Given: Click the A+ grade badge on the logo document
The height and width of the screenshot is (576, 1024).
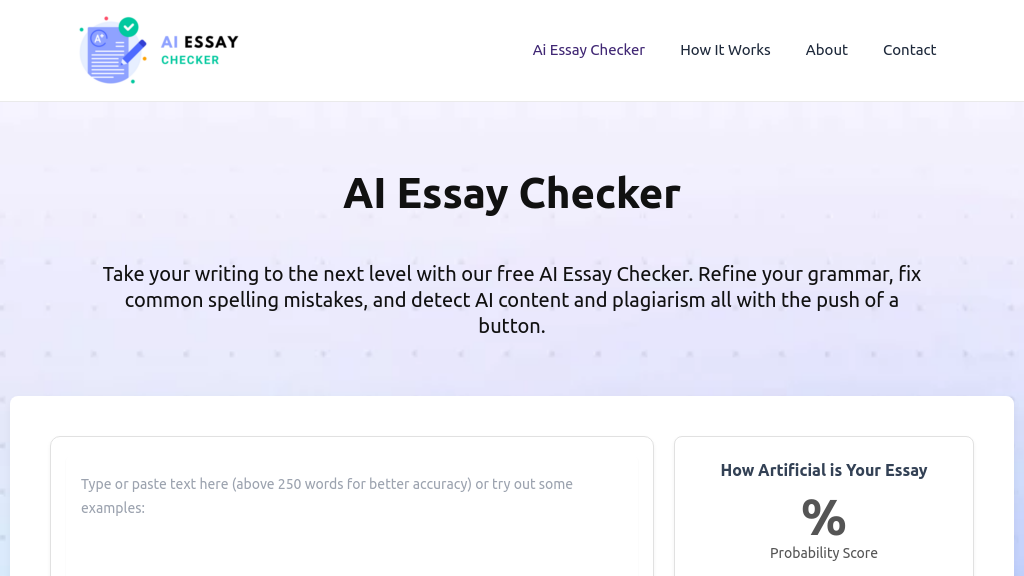Looking at the screenshot, I should pos(99,37).
